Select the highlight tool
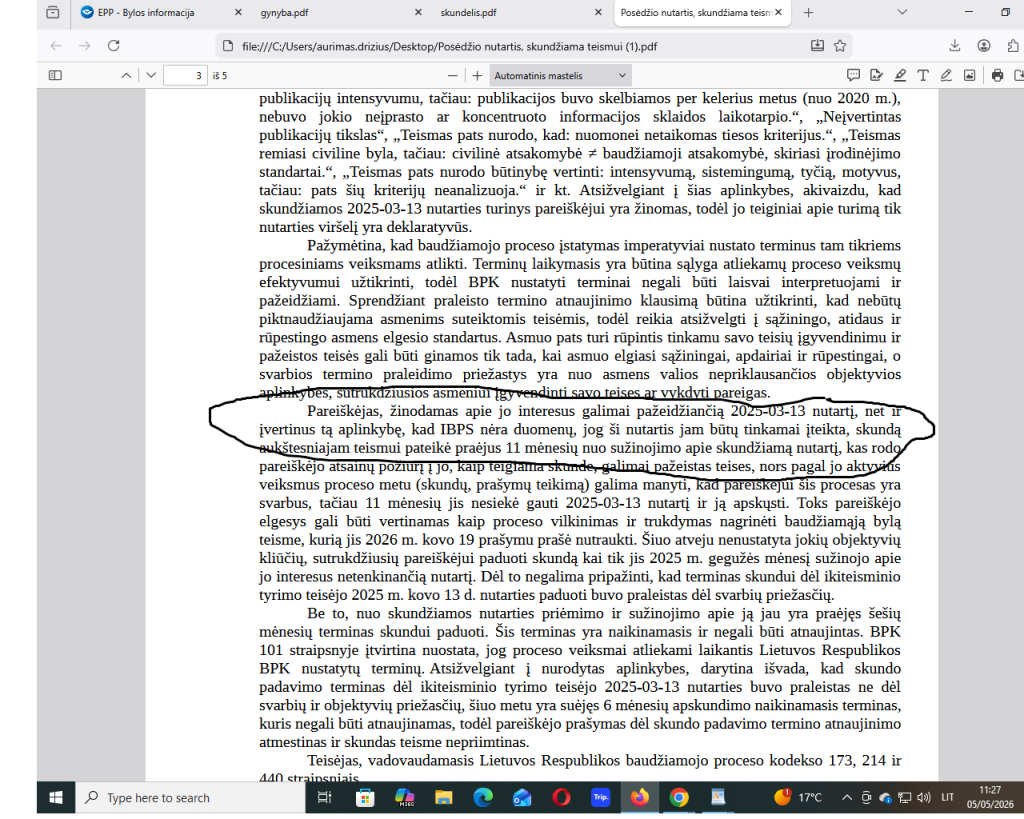Screen dimensions: 1024x819 (x=900, y=76)
